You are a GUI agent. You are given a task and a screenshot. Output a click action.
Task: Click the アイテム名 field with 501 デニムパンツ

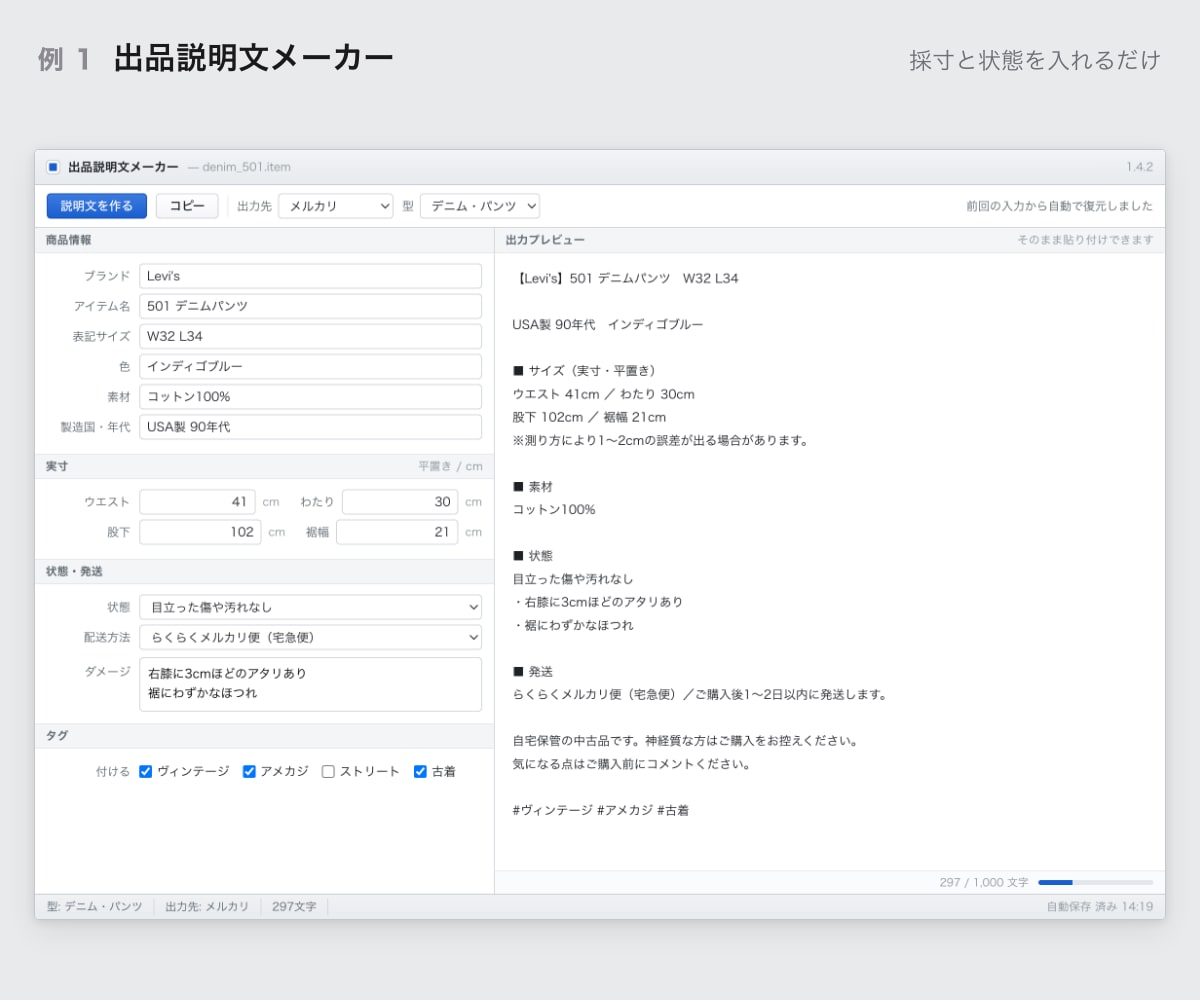tap(310, 306)
